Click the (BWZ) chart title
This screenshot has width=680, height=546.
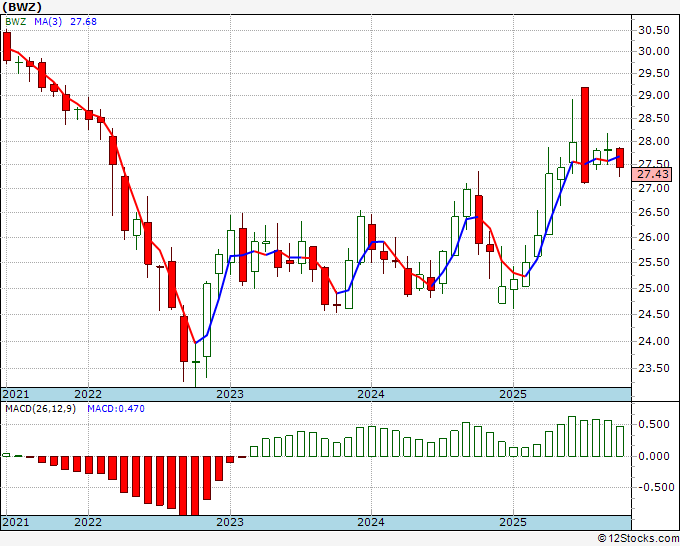22,7
